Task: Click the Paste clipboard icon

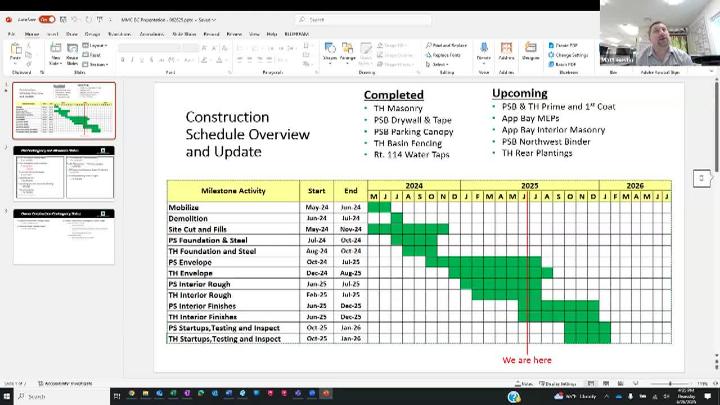Action: (16, 49)
